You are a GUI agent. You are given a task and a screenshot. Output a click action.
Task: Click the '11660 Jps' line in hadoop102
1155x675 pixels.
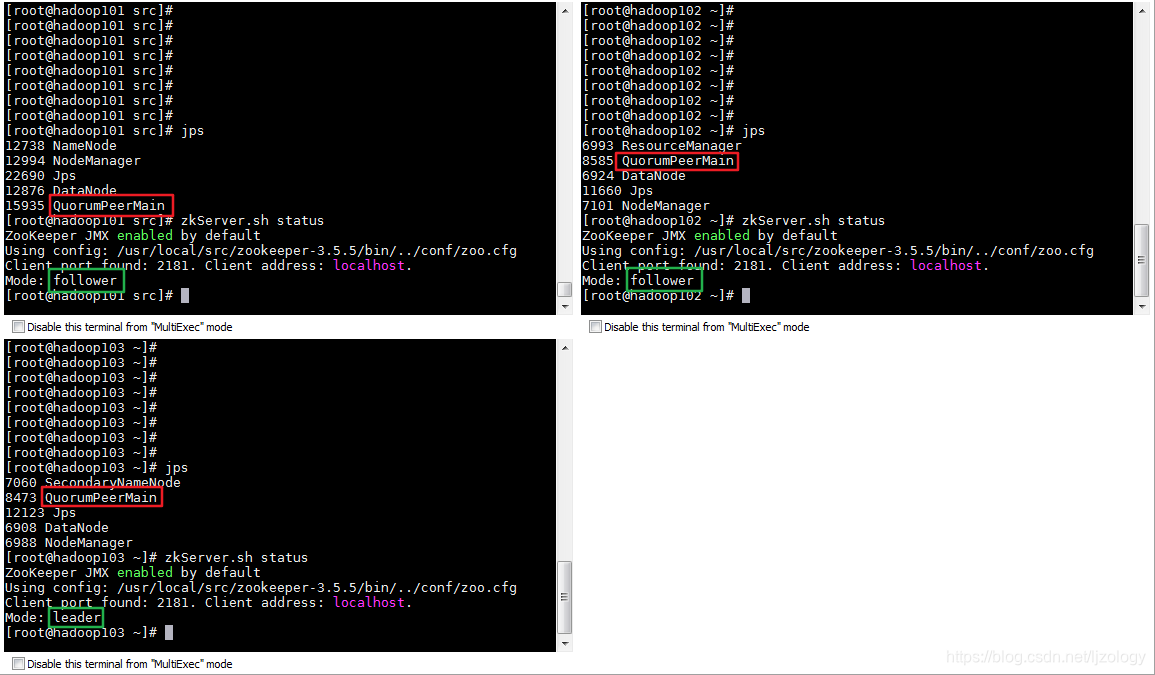(617, 190)
